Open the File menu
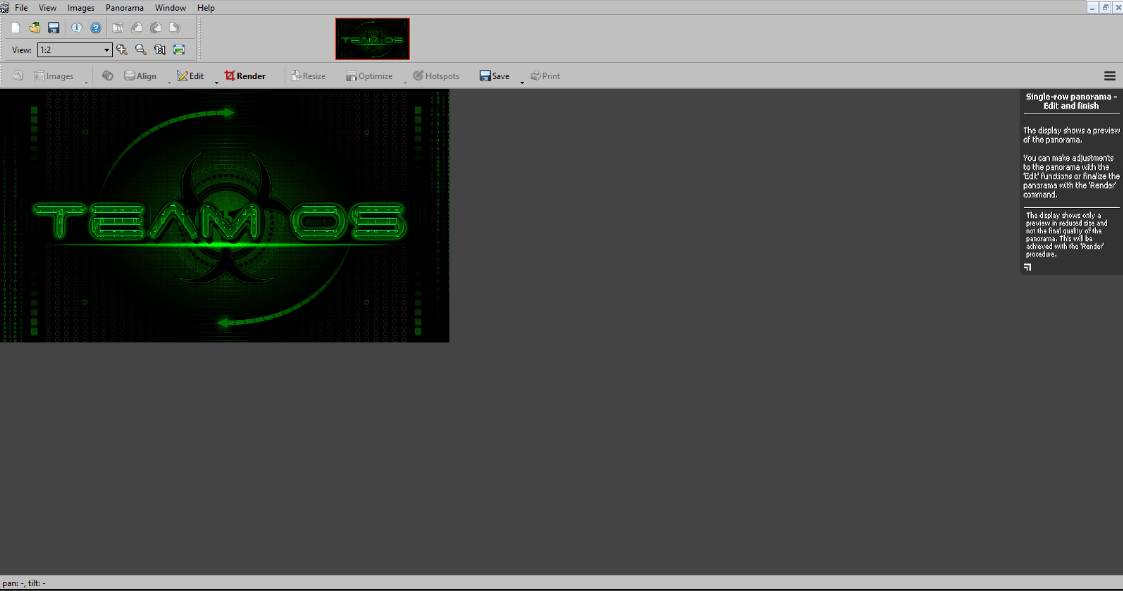Viewport: 1123px width, 591px height. click(x=21, y=8)
